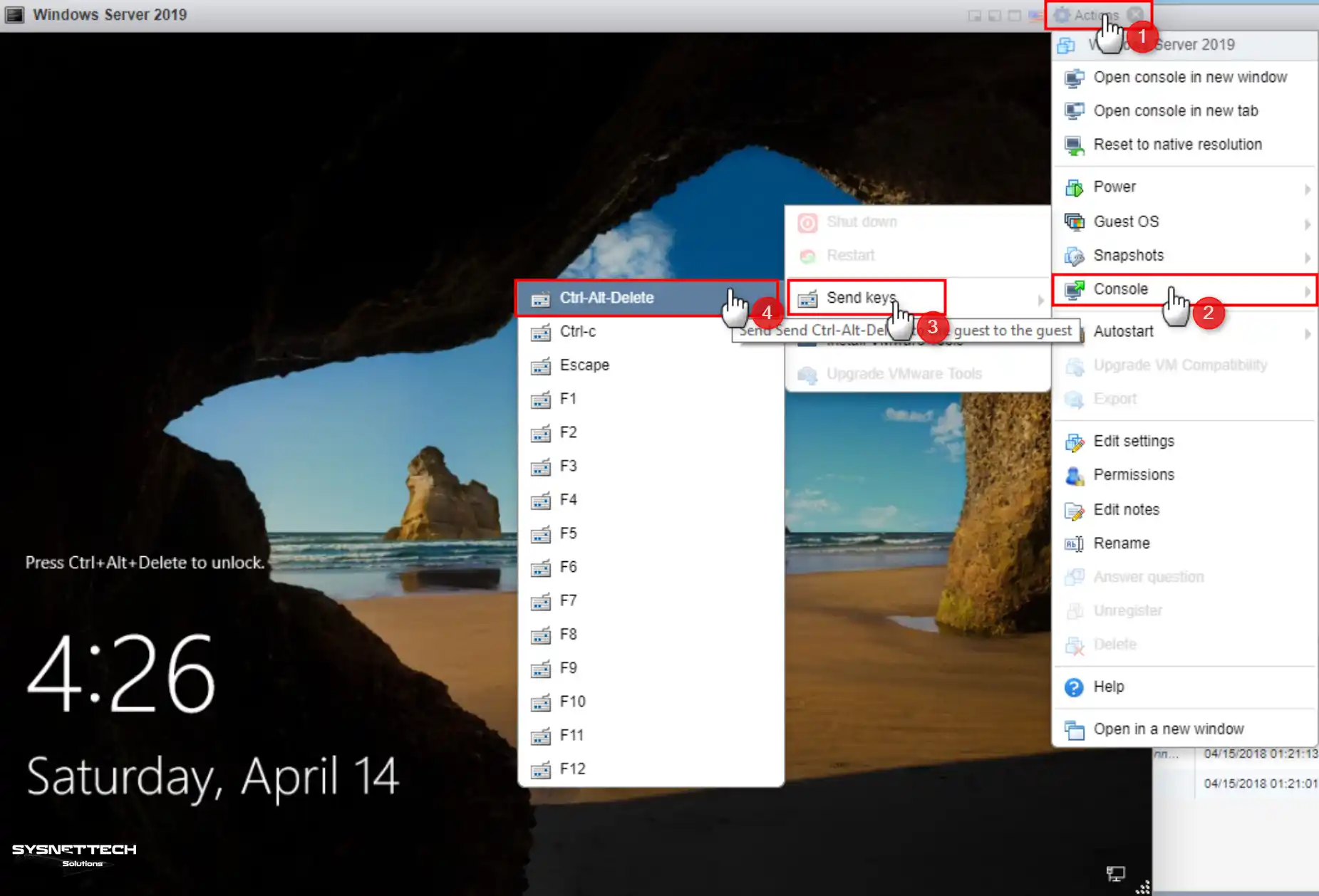
Task: Click keyboard icon beside F8
Action: pos(541,635)
